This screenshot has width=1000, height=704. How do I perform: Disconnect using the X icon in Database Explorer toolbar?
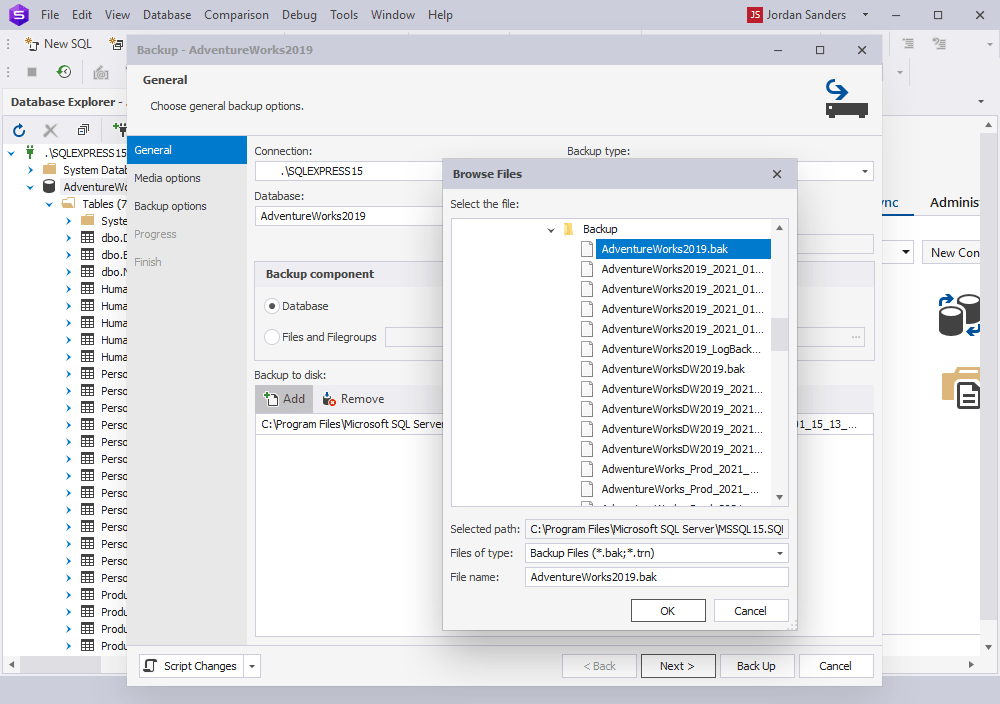(x=50, y=129)
